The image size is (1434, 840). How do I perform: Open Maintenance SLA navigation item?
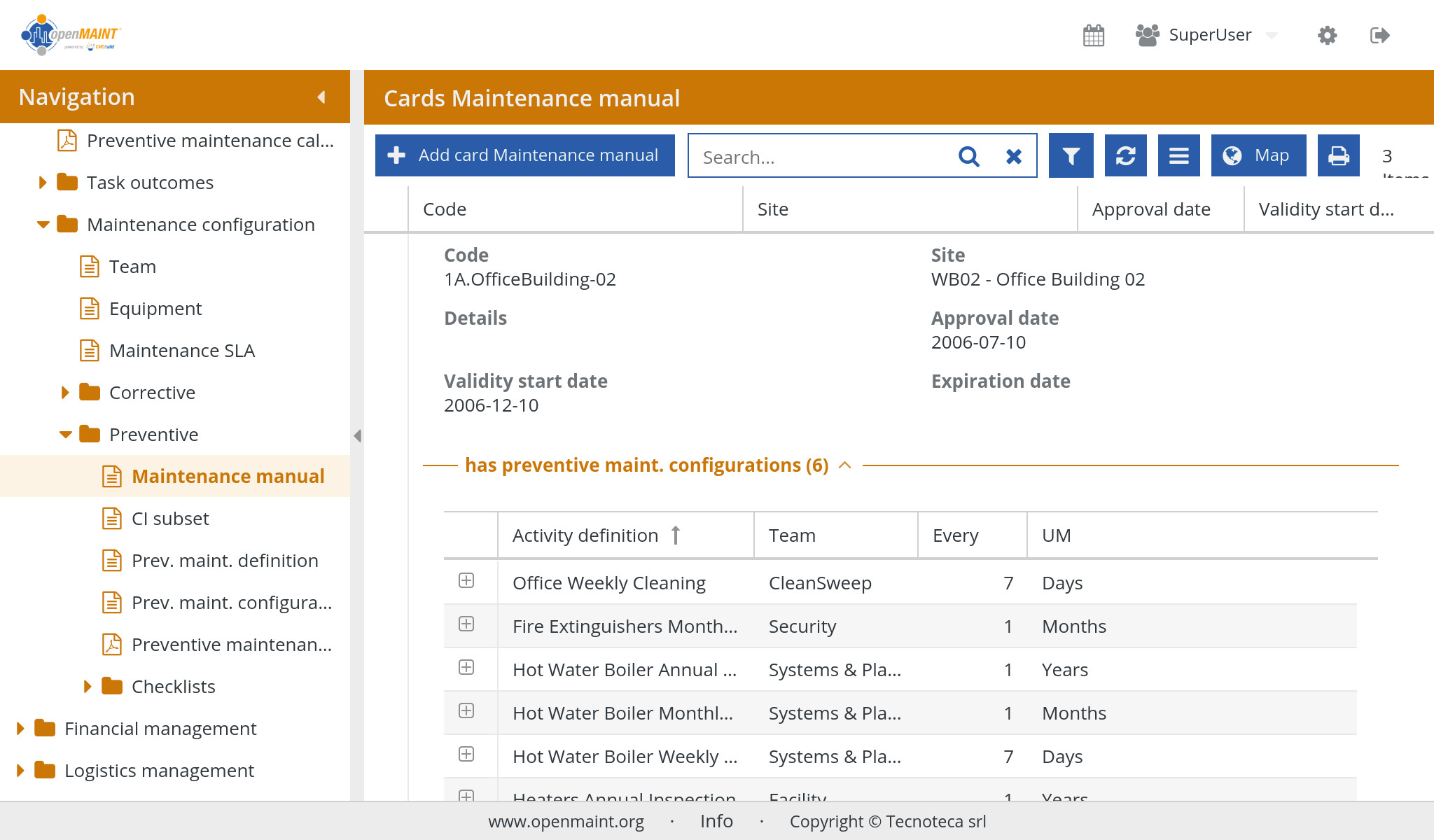(182, 351)
